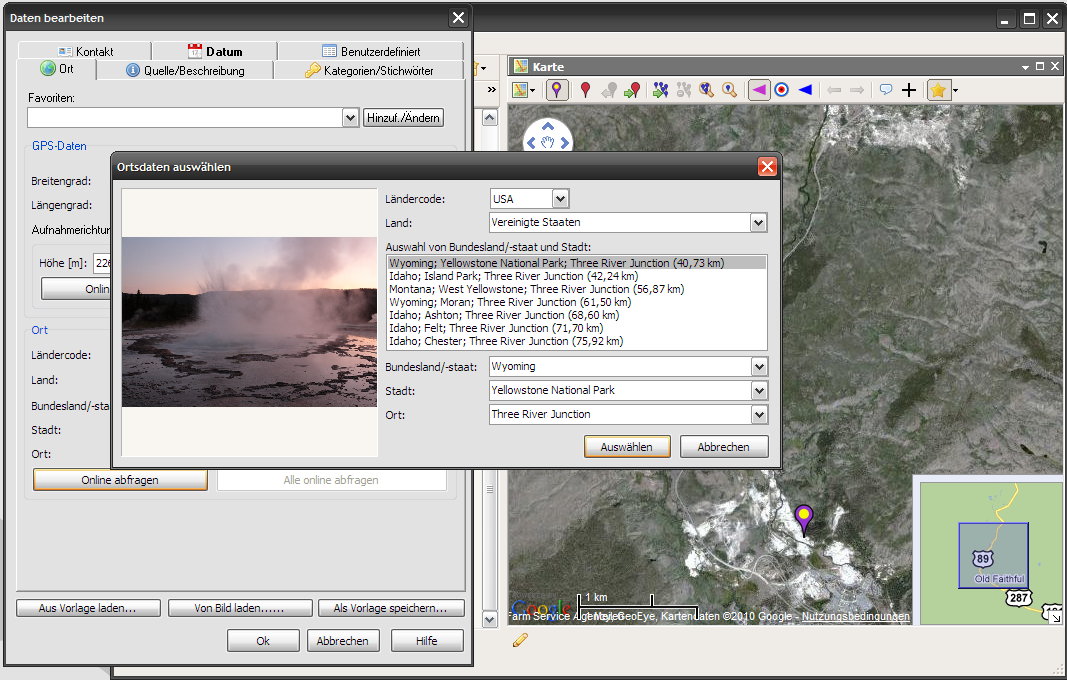The image size is (1067, 680).
Task: Switch to the Datum tab
Action: click(x=214, y=51)
